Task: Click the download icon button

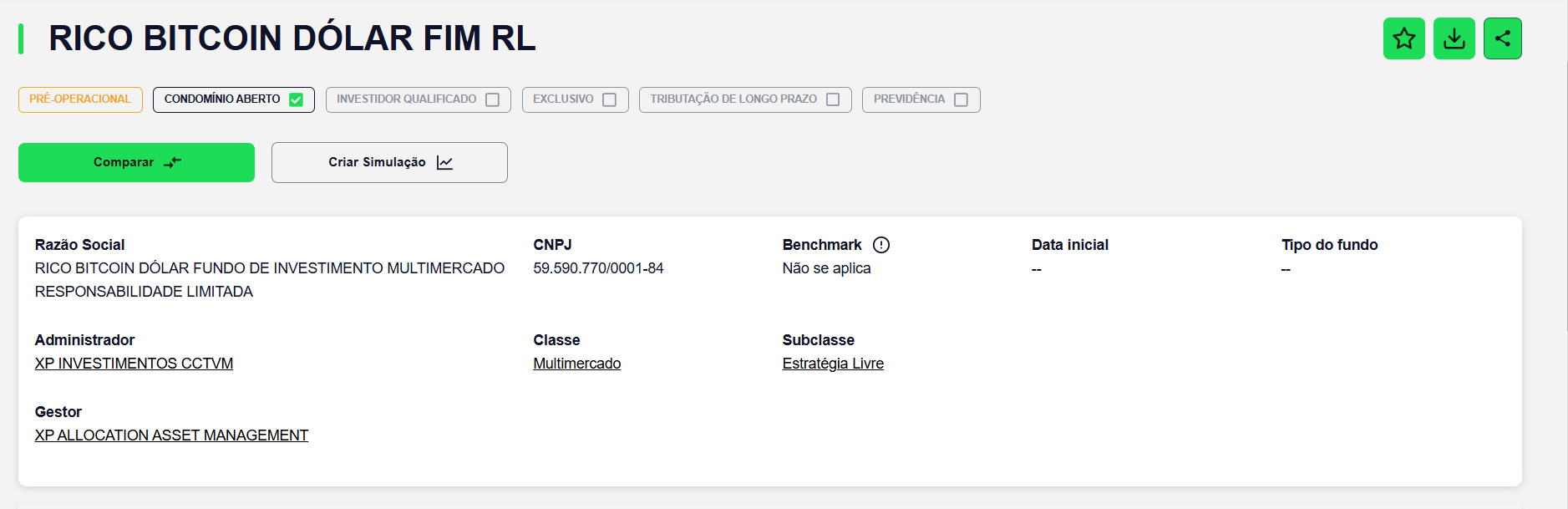Action: tap(1454, 38)
